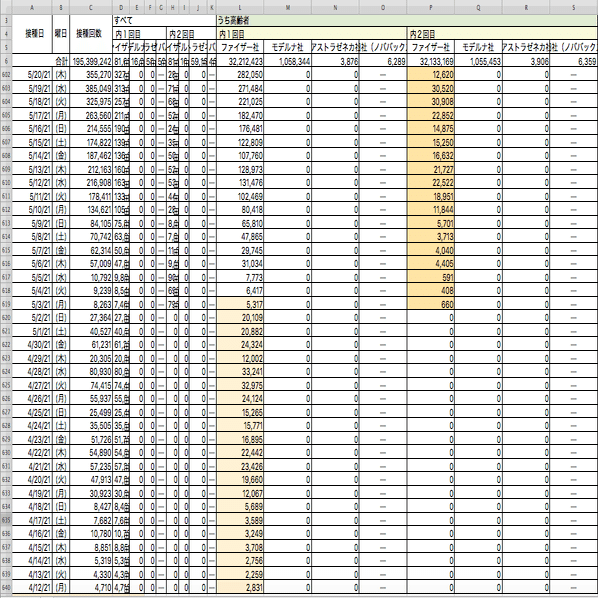This screenshot has width=598, height=598.
Task: Select row 6 header
Action: click(6, 61)
